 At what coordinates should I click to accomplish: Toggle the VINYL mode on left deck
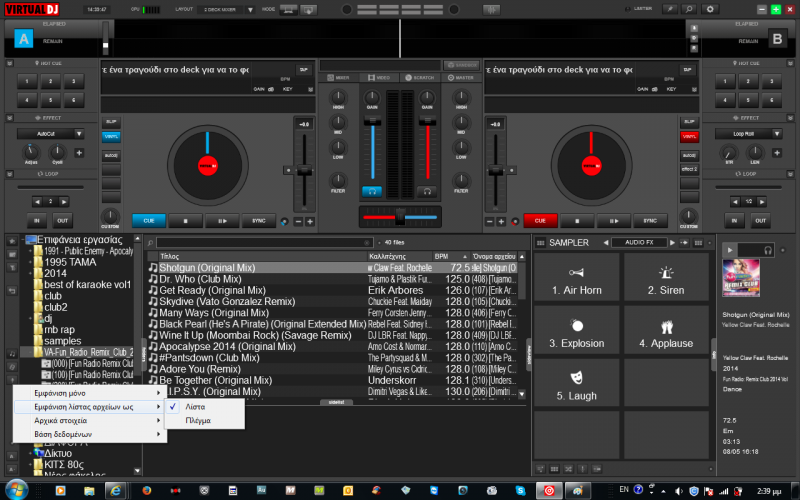[111, 136]
